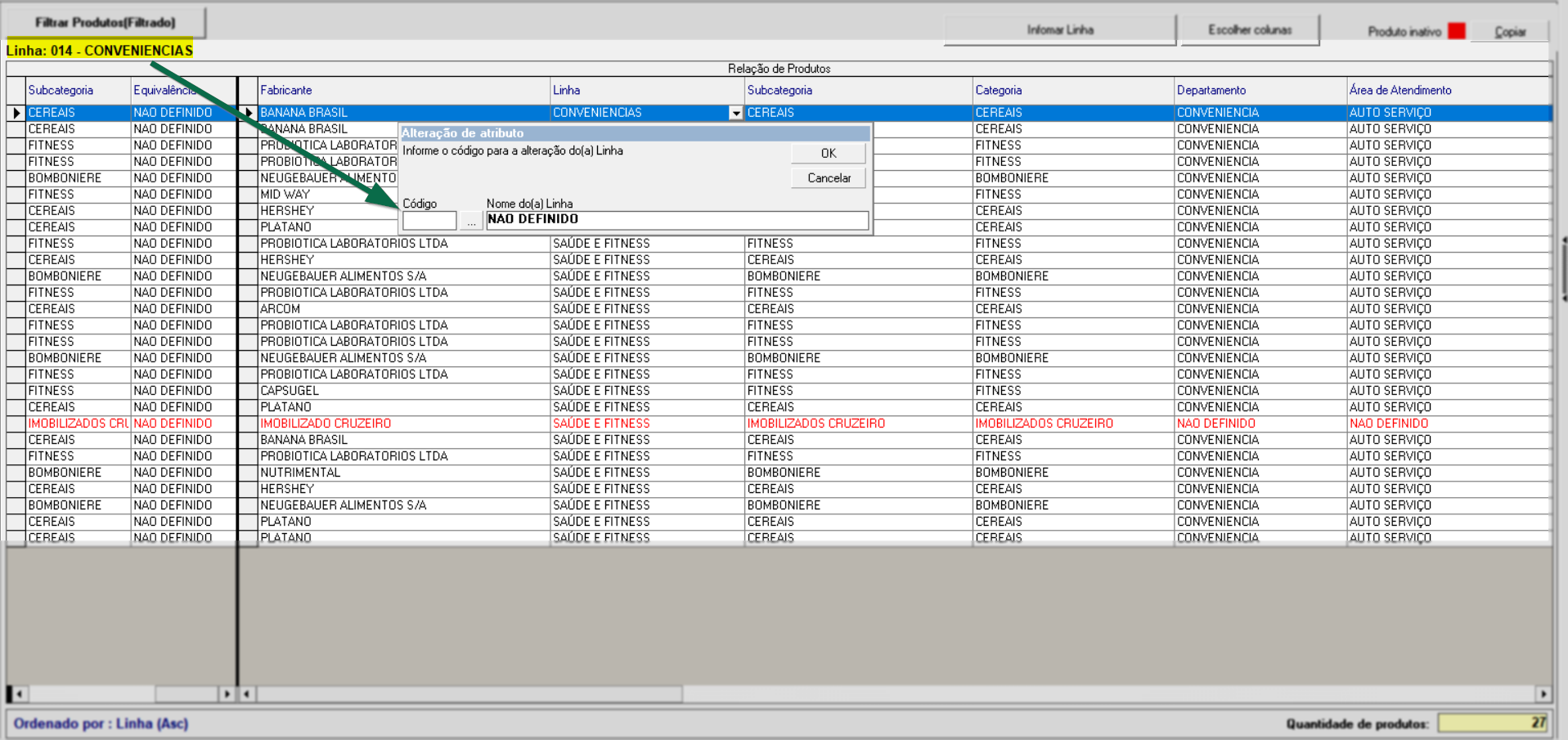This screenshot has width=1568, height=740.
Task: Click the Copiar button
Action: 1510,32
